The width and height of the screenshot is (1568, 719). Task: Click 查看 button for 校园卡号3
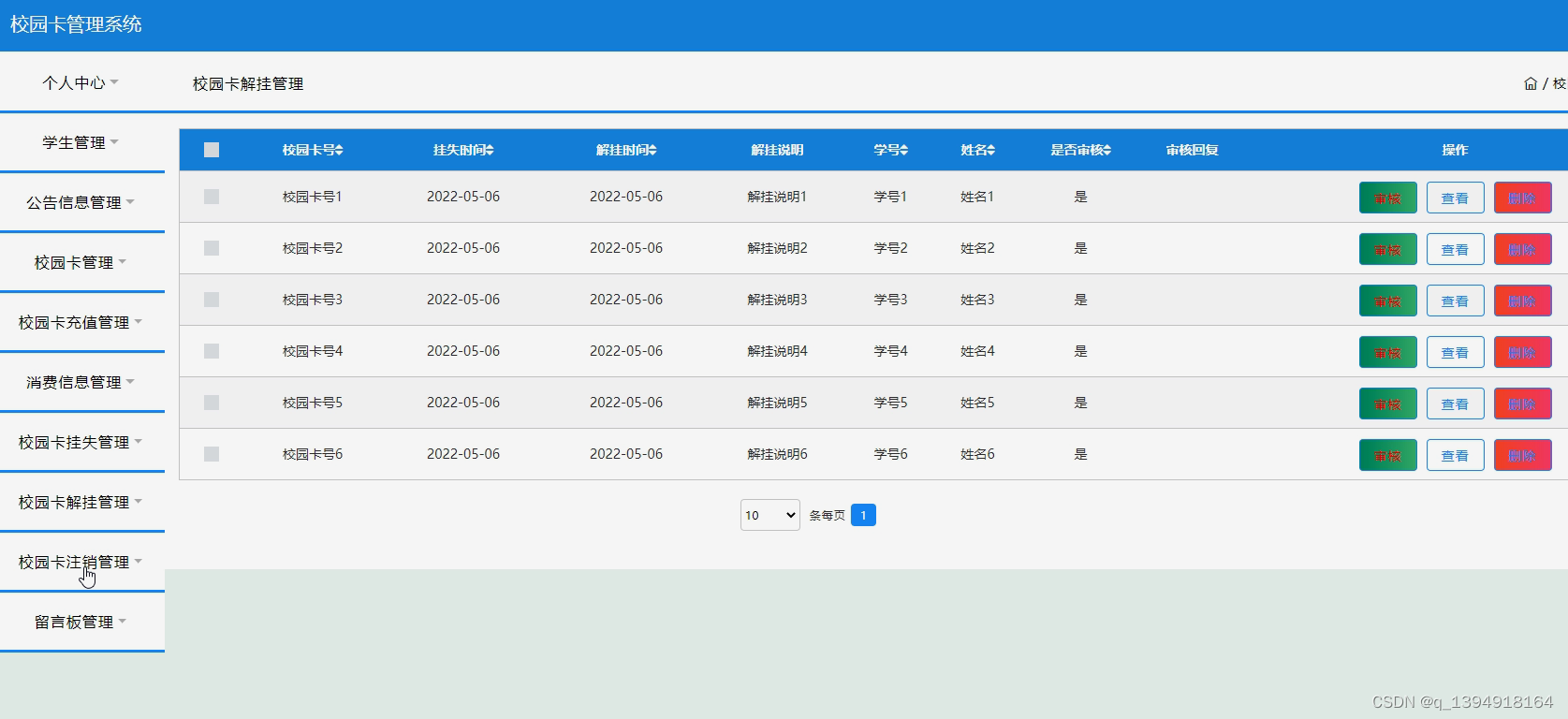tap(1455, 301)
